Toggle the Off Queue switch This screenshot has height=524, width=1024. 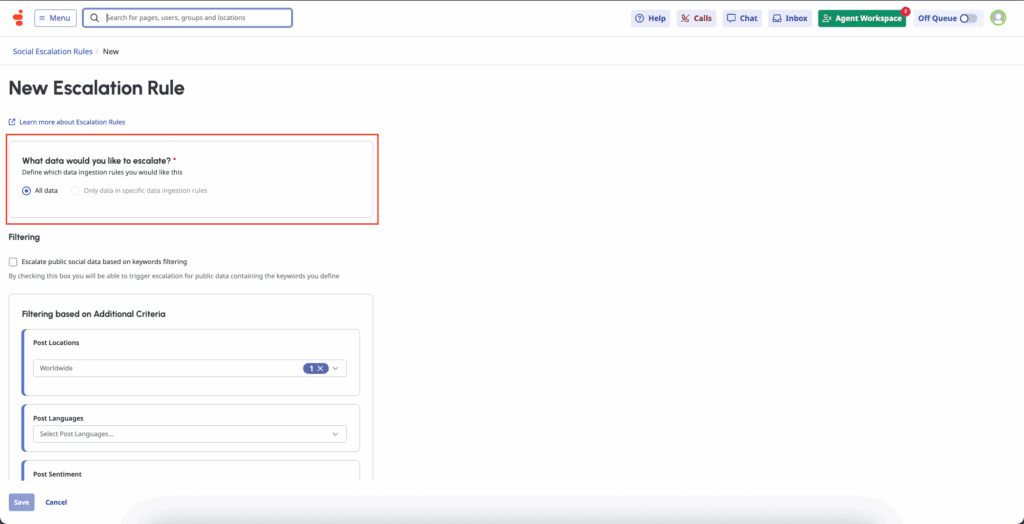[x=968, y=18]
